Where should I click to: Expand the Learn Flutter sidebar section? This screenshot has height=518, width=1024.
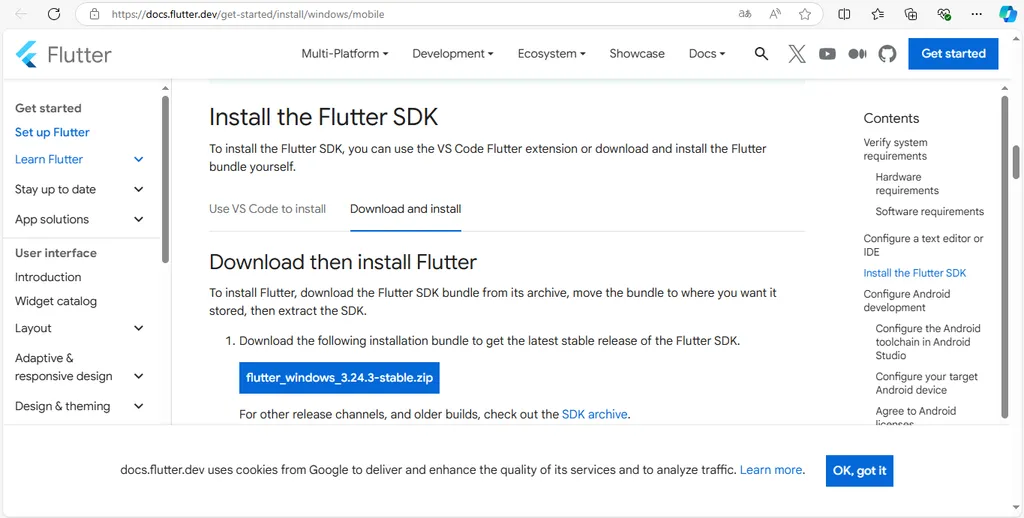(138, 159)
